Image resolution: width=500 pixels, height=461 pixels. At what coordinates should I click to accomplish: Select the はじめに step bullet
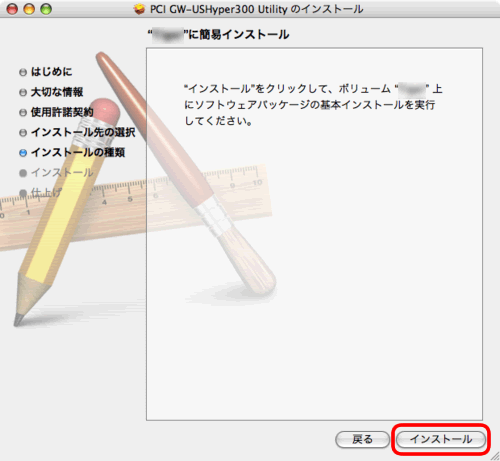23,72
